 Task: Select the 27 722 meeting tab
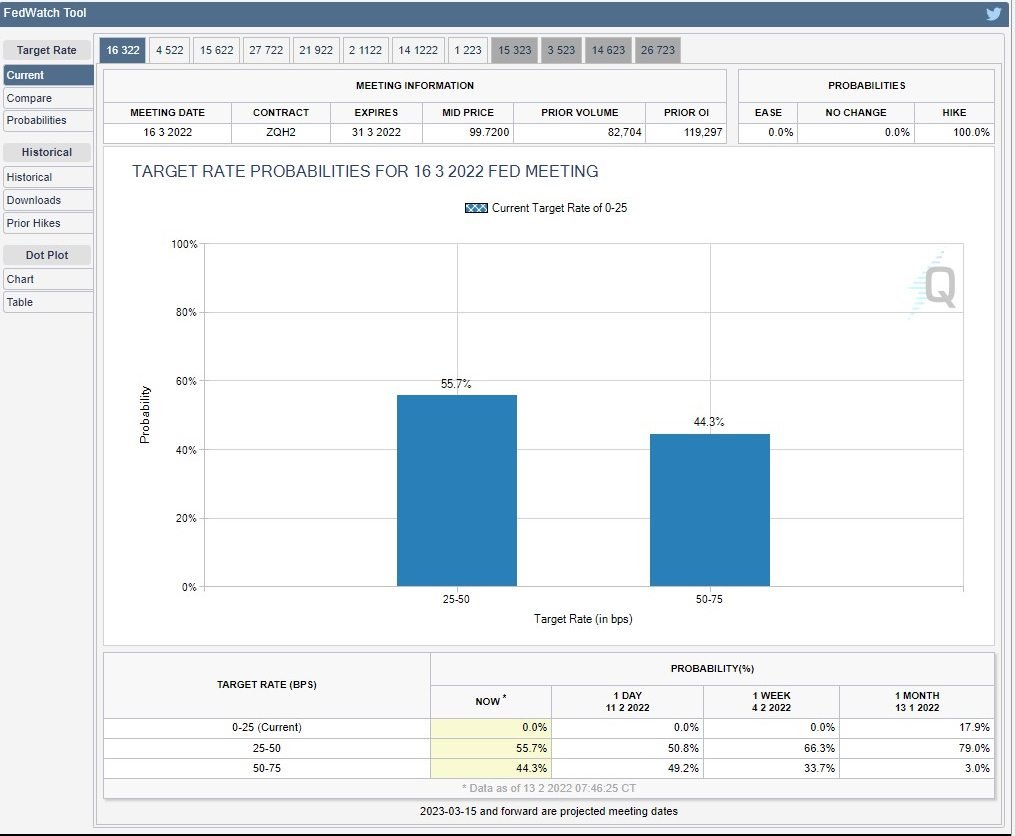point(266,50)
